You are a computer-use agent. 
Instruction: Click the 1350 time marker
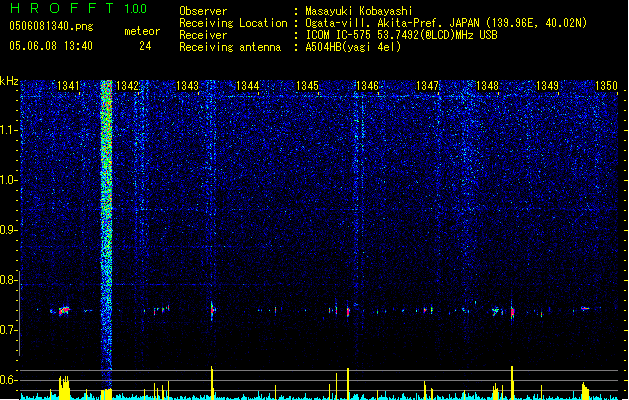(x=606, y=85)
